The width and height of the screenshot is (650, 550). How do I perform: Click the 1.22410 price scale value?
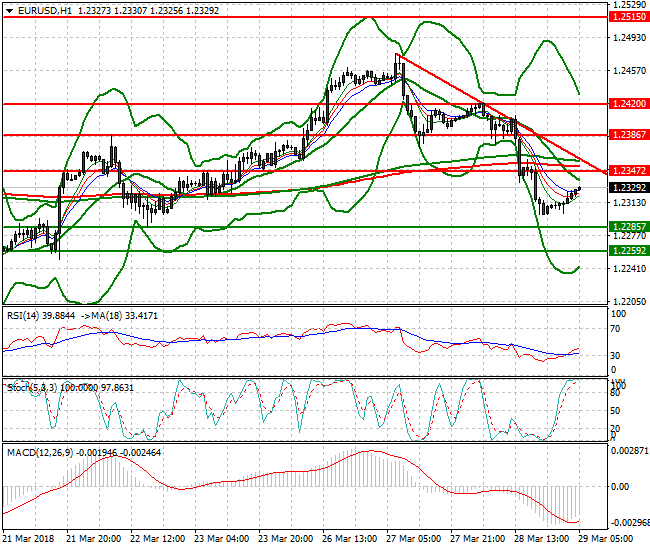coord(629,269)
